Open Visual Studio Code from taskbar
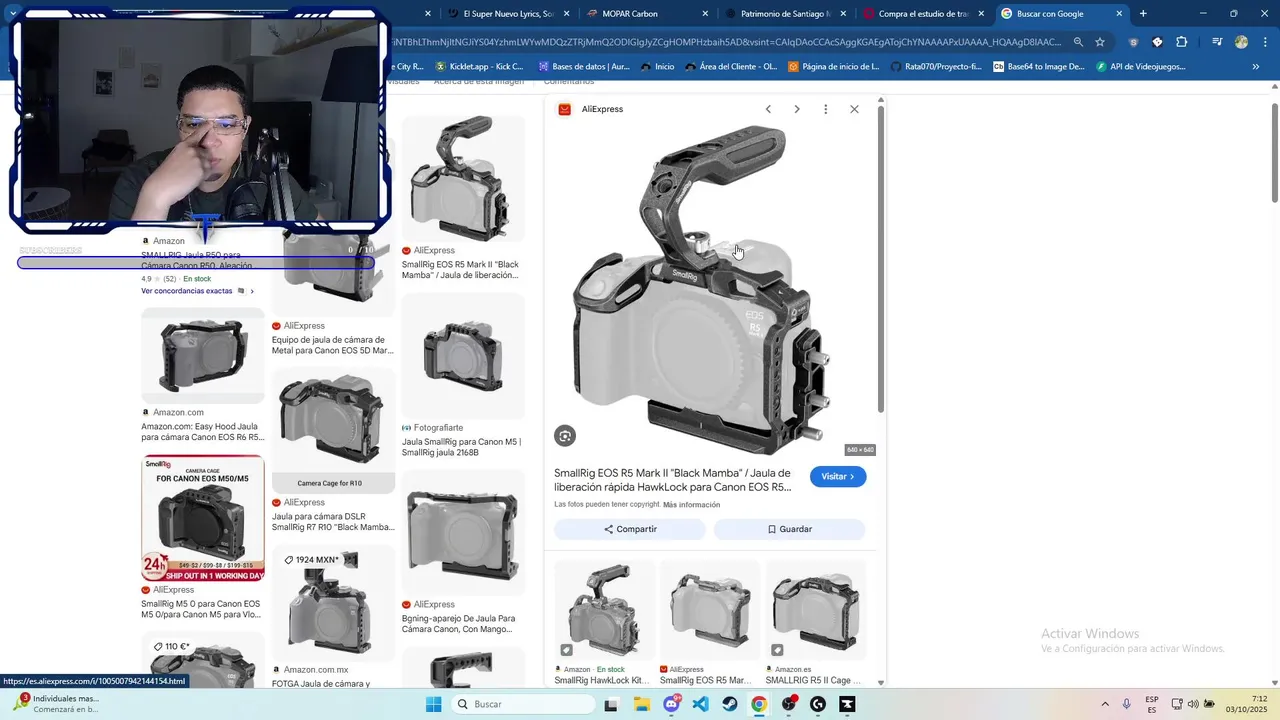The height and width of the screenshot is (720, 1280). coord(701,704)
